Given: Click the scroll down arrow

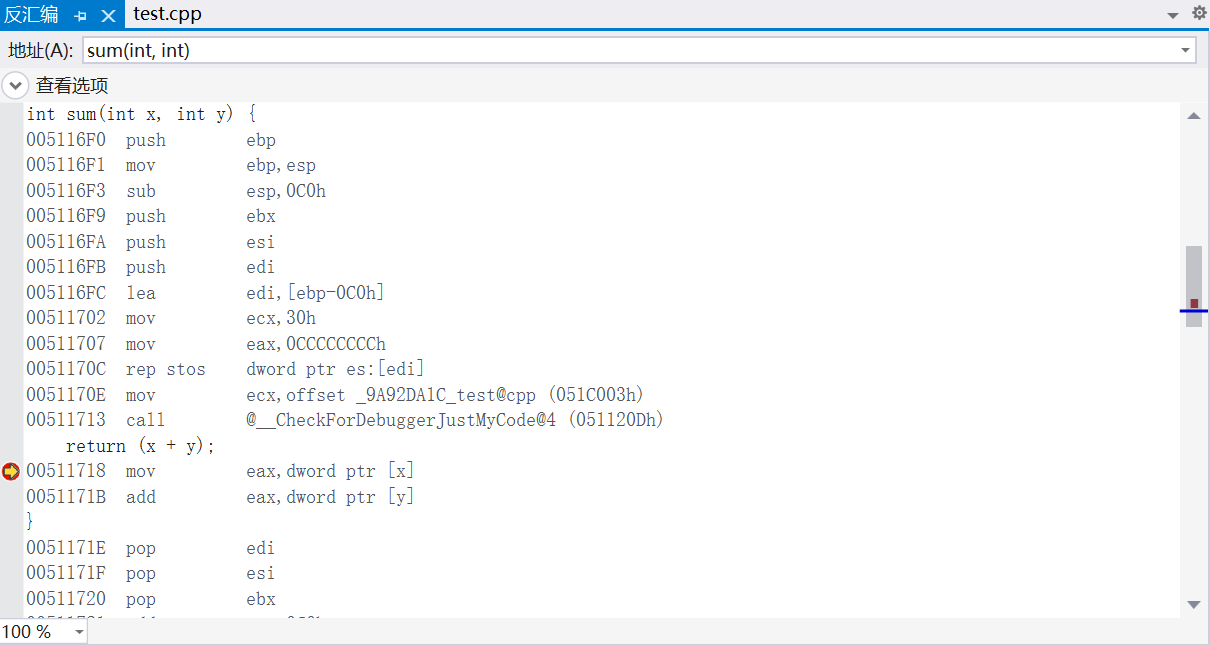Looking at the screenshot, I should (x=1193, y=604).
